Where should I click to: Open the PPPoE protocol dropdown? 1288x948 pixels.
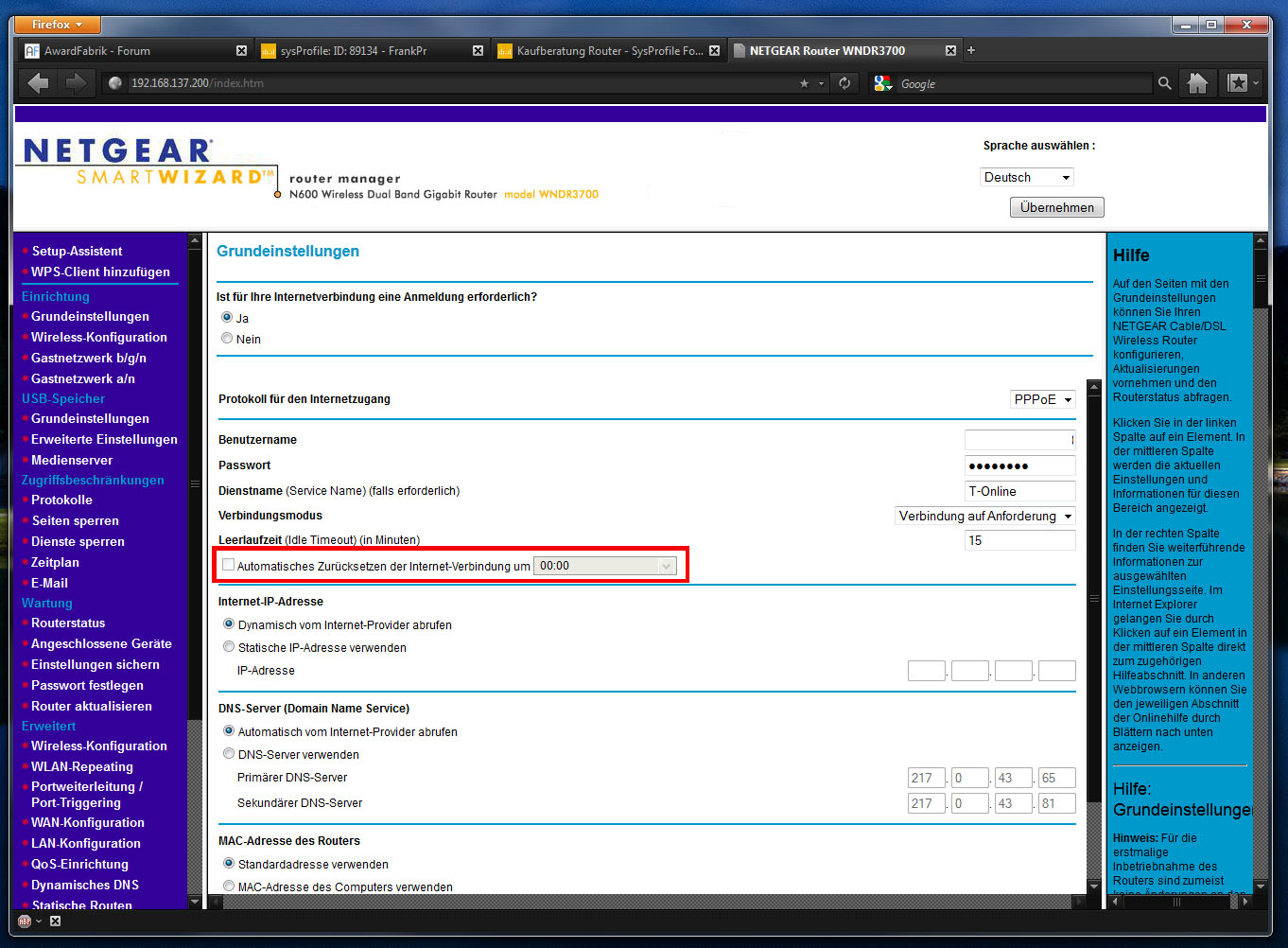[1043, 399]
